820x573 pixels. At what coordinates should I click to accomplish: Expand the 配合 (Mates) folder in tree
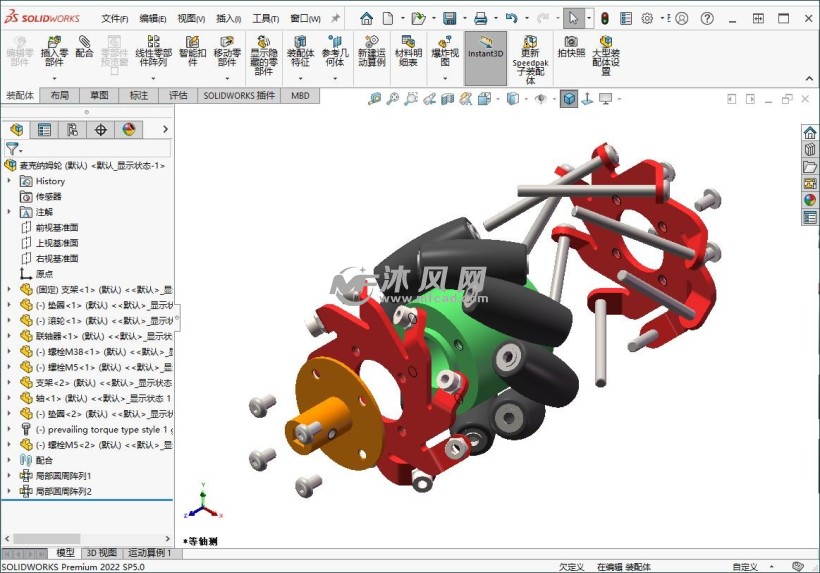pos(10,460)
